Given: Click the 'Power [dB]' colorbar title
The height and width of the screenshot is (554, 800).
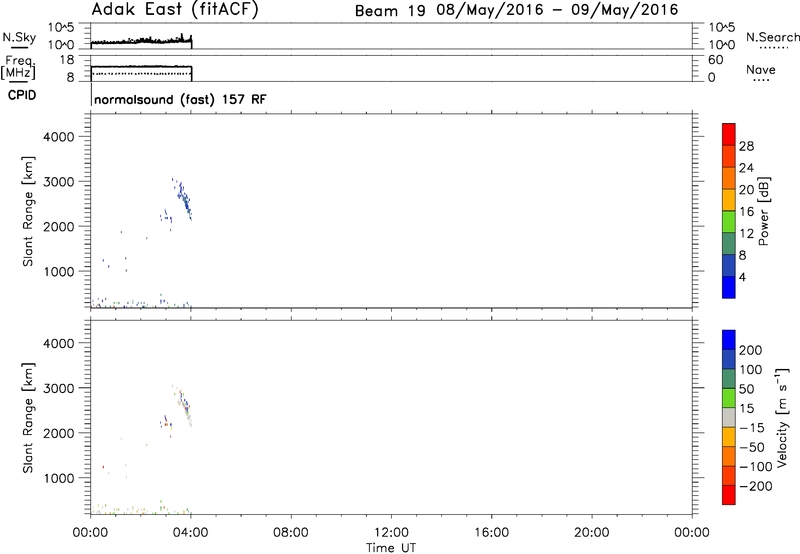Looking at the screenshot, I should point(764,211).
